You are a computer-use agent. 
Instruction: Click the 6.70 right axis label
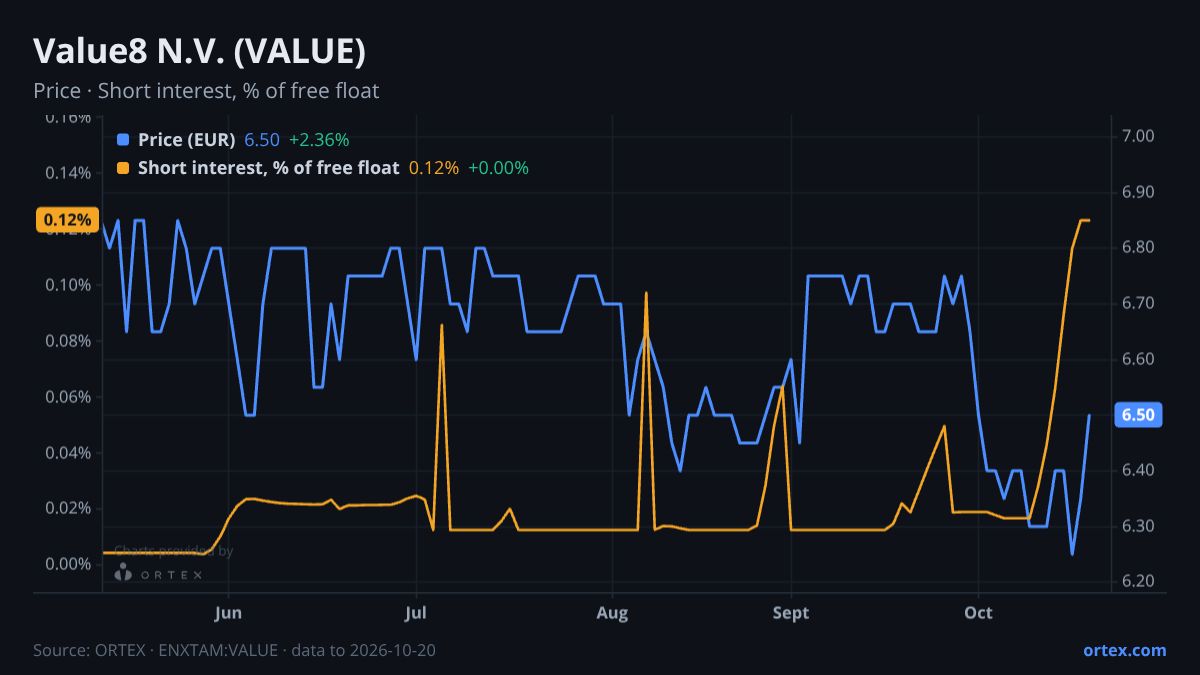click(1140, 303)
